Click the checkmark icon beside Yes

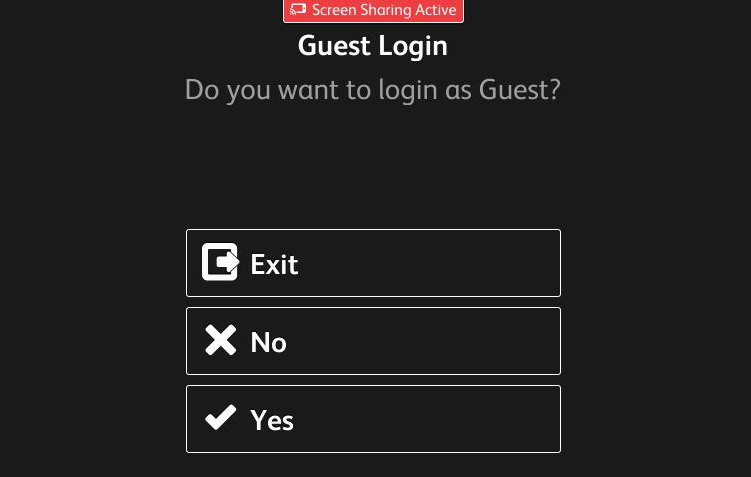221,418
